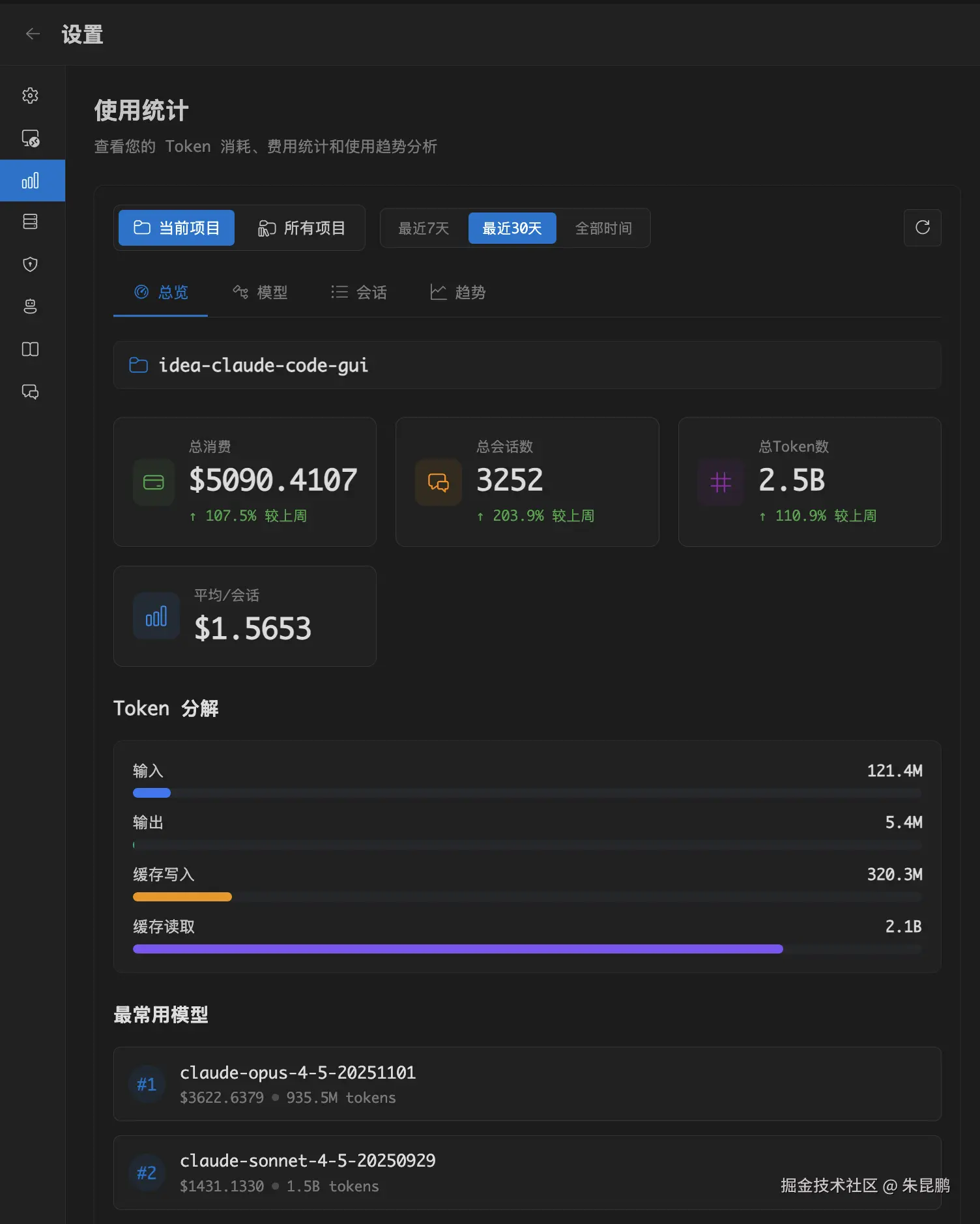Open the book sidebar icon
The image size is (980, 1224).
tap(31, 349)
